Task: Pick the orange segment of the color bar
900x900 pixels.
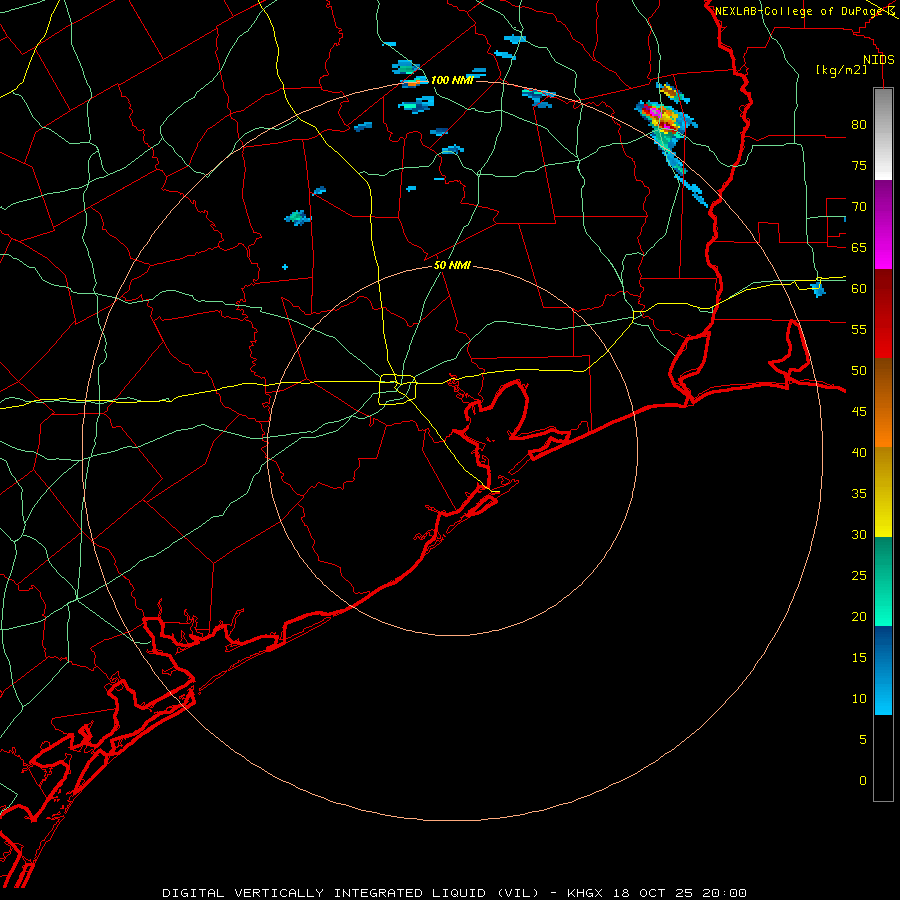Action: 883,425
